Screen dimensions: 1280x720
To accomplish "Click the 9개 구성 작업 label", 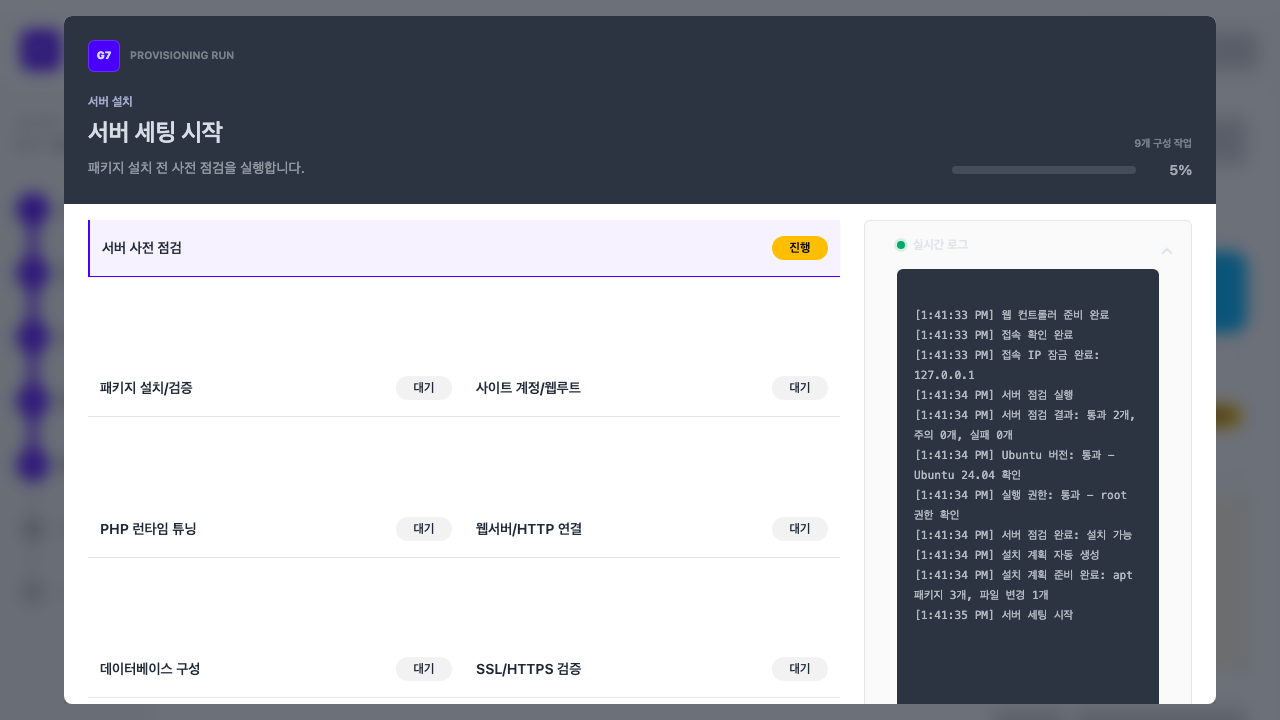I will pos(1163,143).
